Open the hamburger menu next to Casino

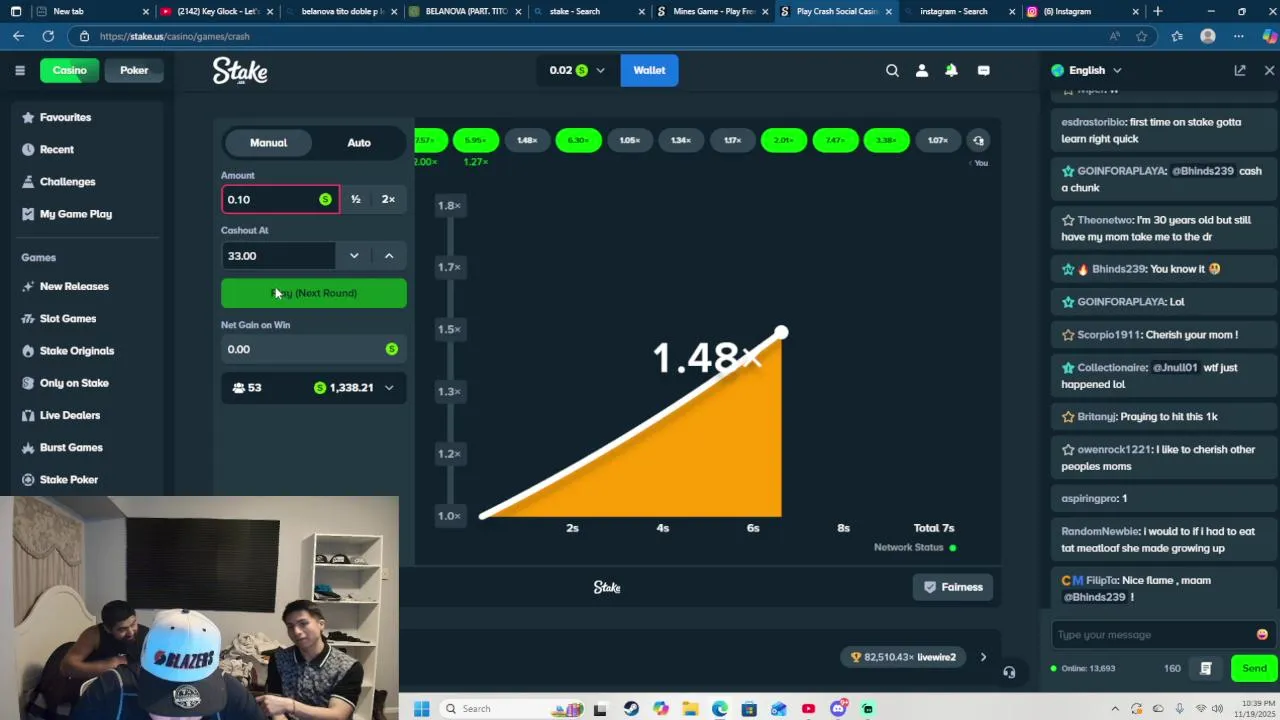[x=19, y=70]
